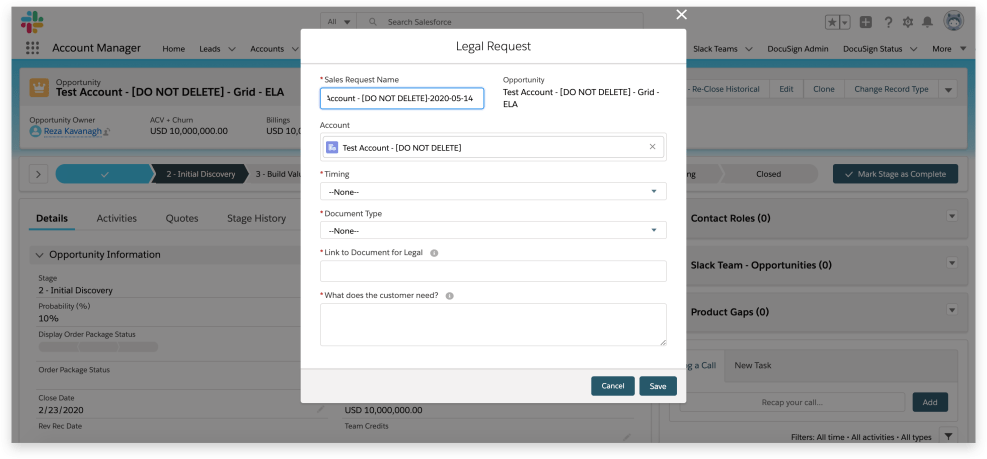Collapse the Opportunity Information section
987x459 pixels.
click(40, 255)
